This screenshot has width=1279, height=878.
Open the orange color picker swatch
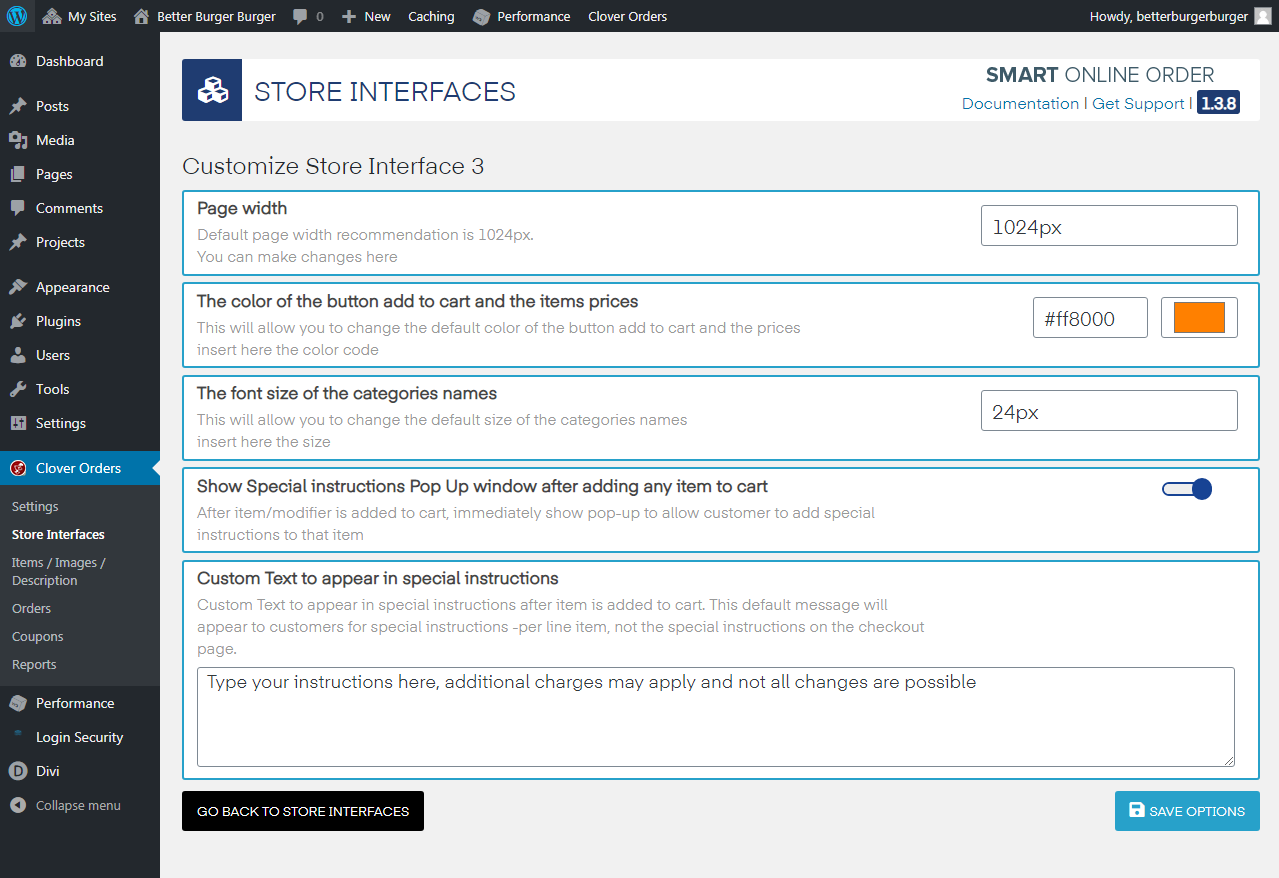coord(1199,318)
